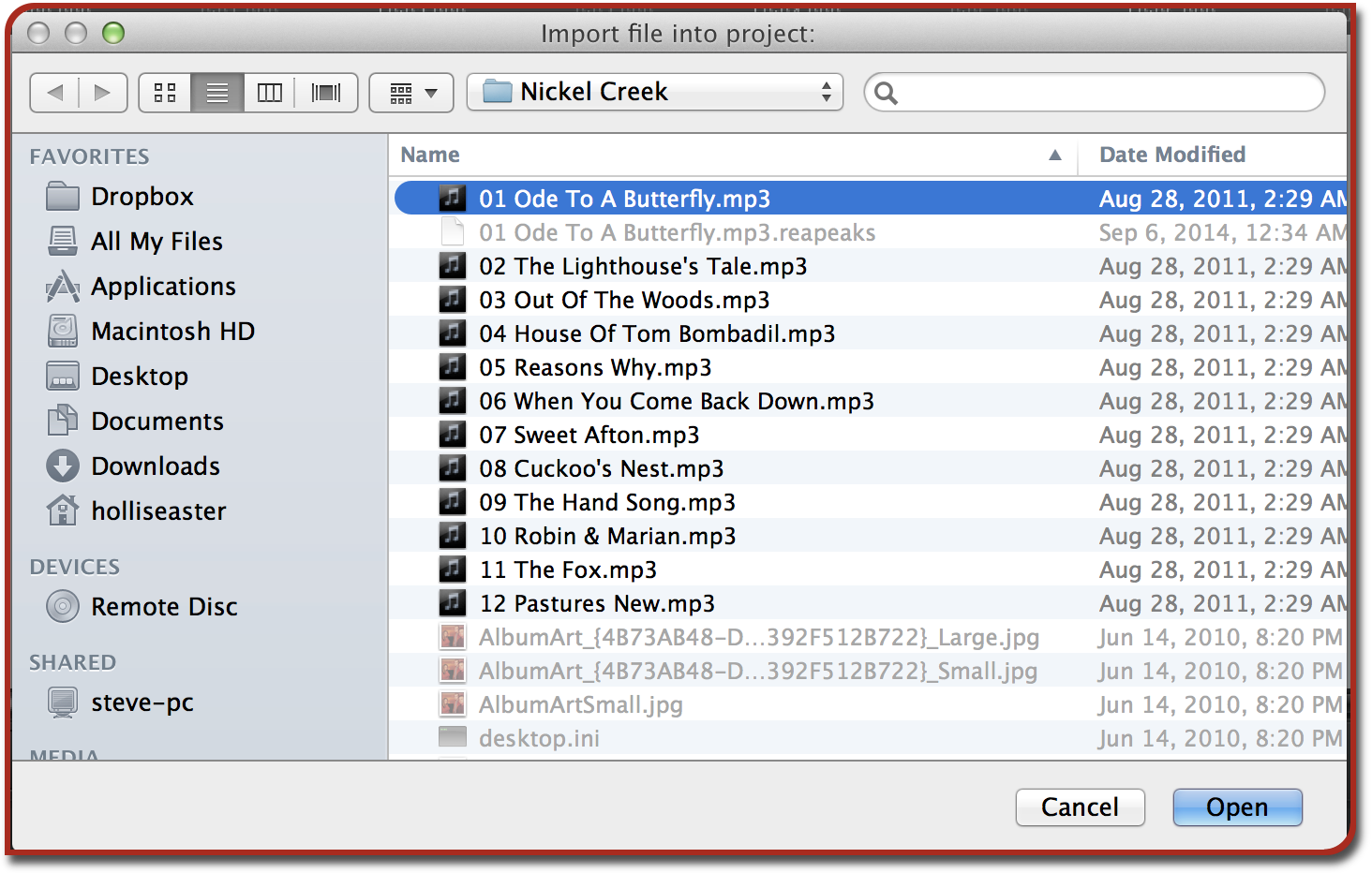Click the search field
The width and height of the screenshot is (1372, 873).
click(x=1095, y=92)
